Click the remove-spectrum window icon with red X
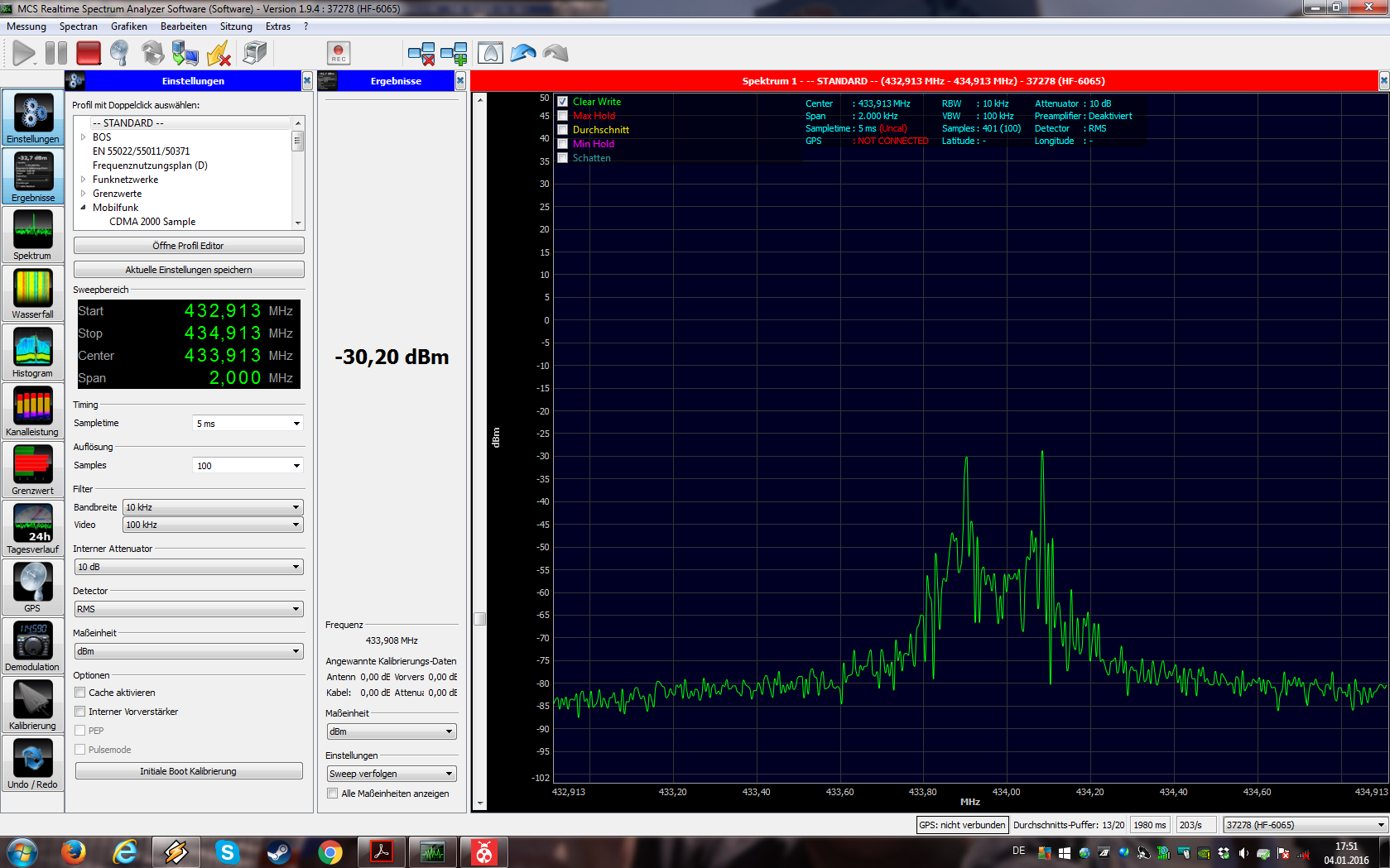 point(421,54)
